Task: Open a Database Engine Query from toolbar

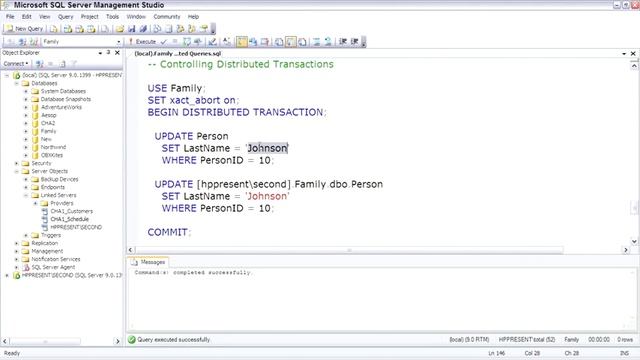Action: pyautogui.click(x=54, y=29)
